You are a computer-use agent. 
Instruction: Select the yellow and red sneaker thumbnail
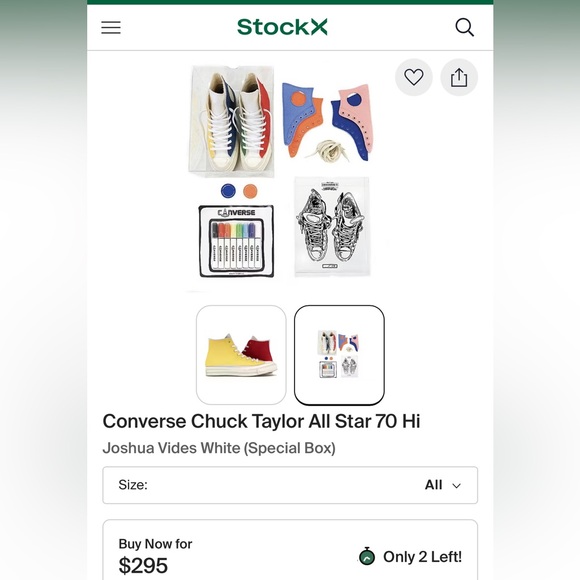tap(241, 355)
